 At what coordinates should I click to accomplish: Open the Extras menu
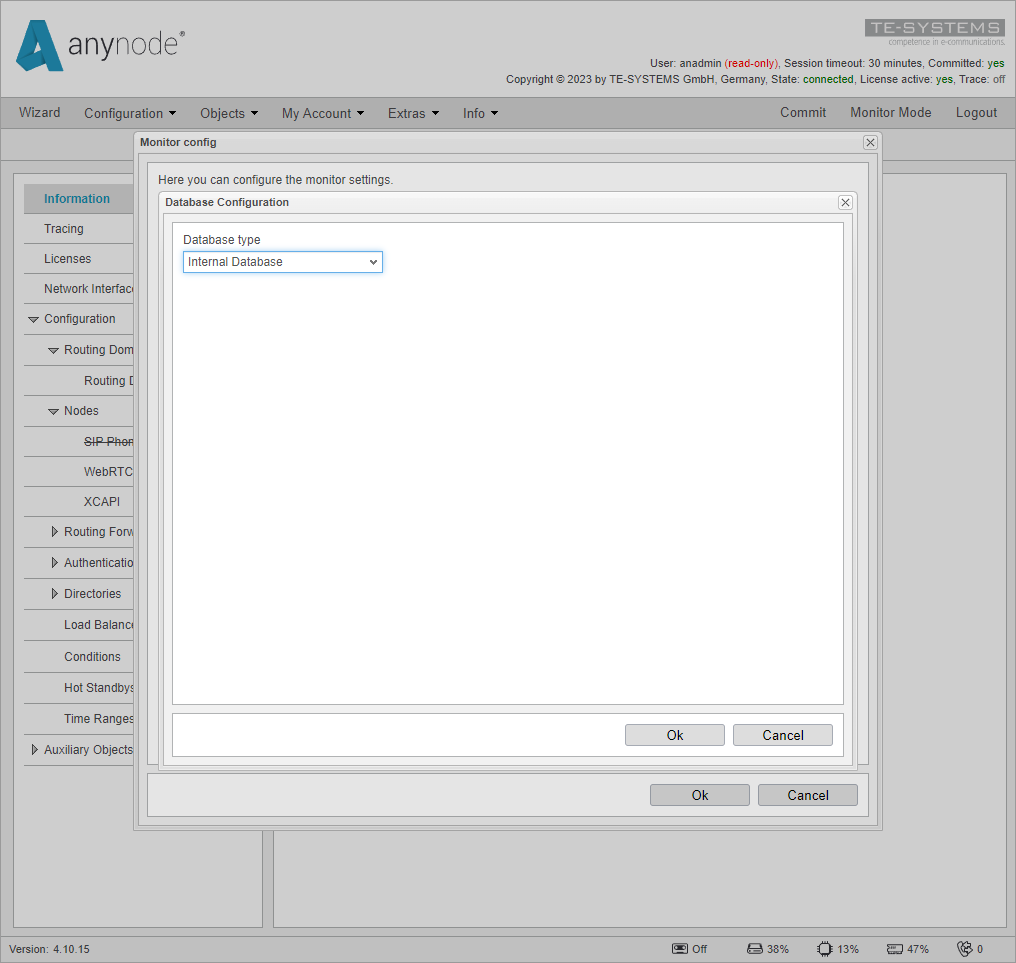(x=413, y=113)
